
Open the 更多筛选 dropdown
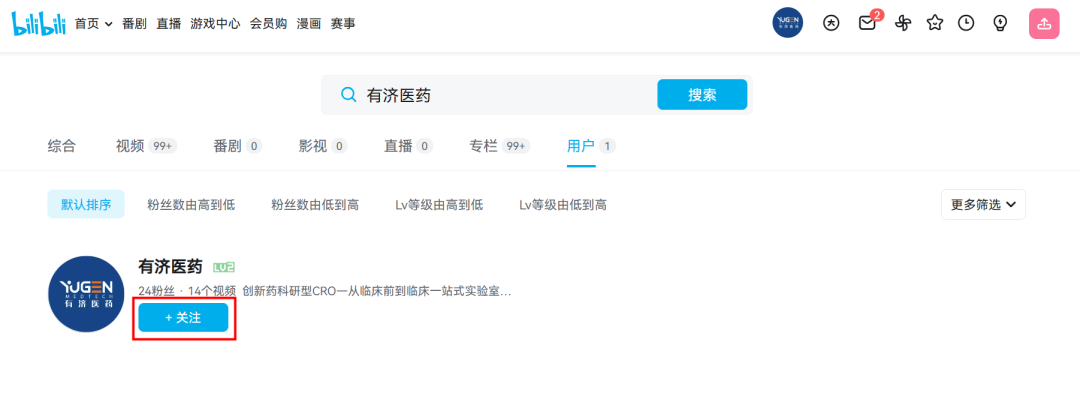coord(983,205)
